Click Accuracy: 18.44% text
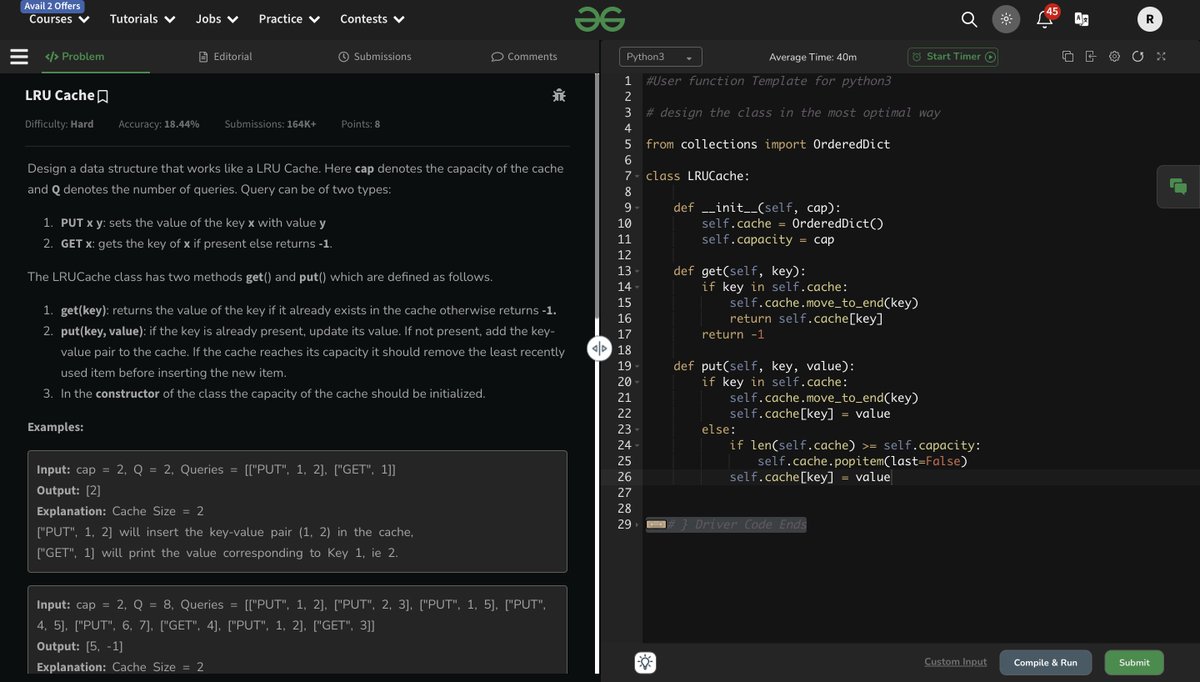This screenshot has width=1200, height=682. [159, 124]
